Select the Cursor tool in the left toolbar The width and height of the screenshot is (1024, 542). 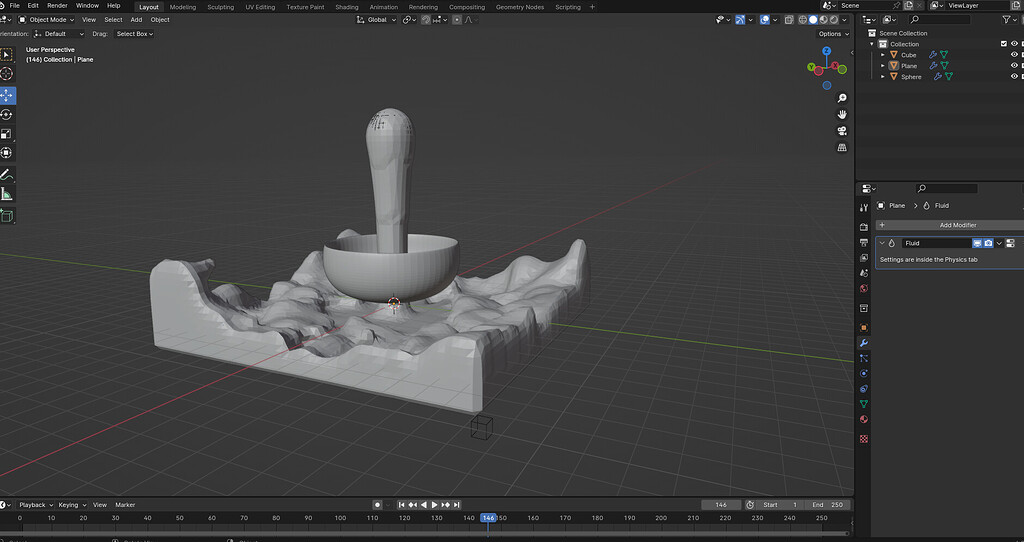(7, 74)
